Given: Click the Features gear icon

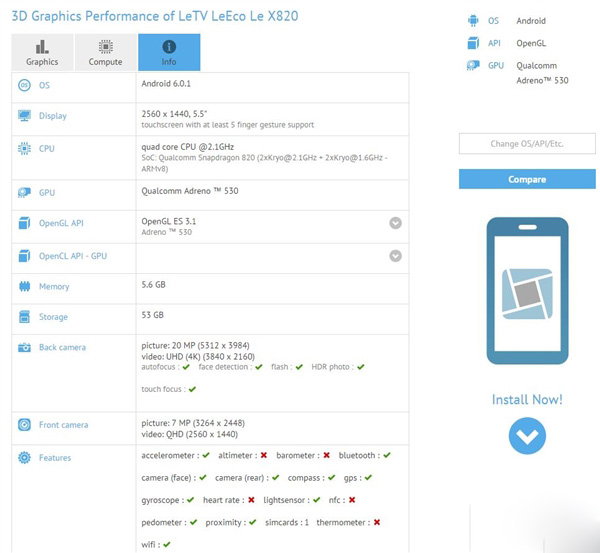Looking at the screenshot, I should (x=24, y=457).
